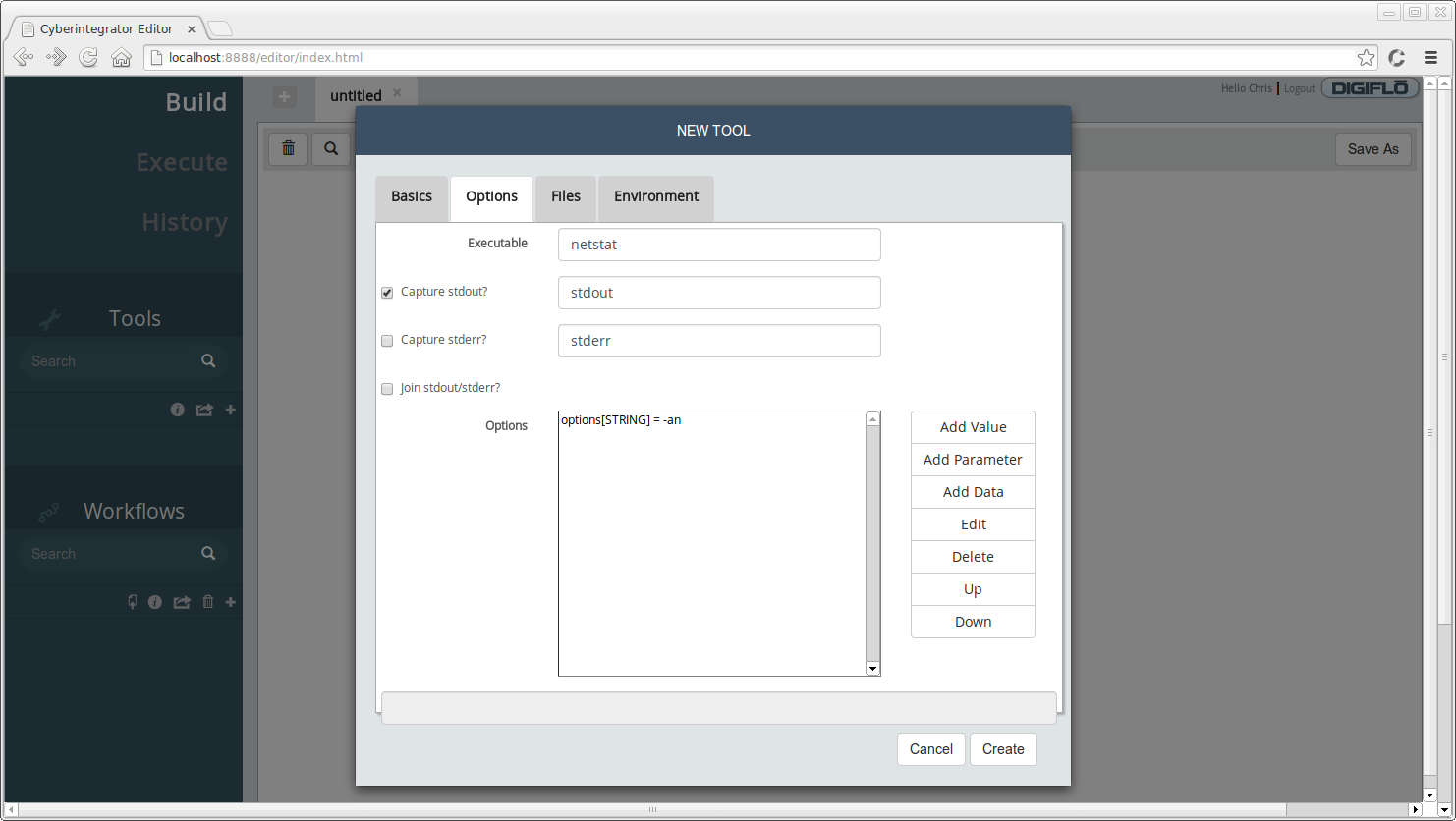1456x821 pixels.
Task: Open the browser hamburger menu
Action: tap(1430, 57)
